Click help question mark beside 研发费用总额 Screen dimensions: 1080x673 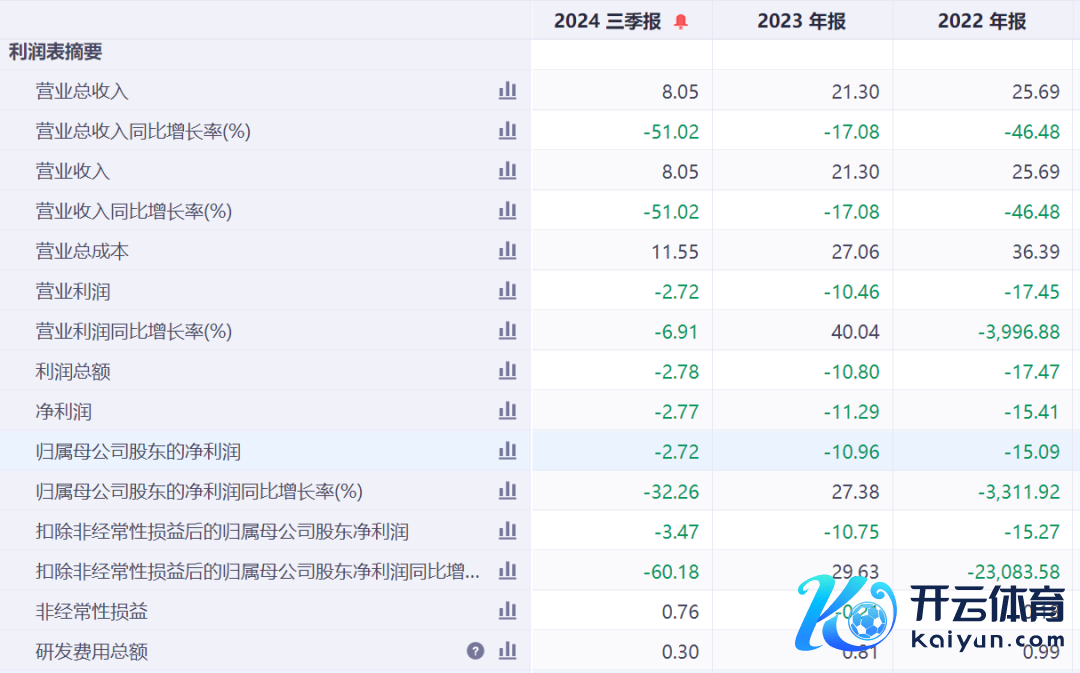pyautogui.click(x=476, y=651)
